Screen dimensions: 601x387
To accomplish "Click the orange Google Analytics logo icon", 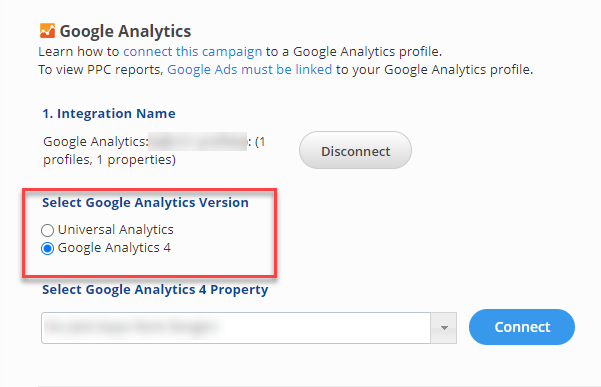I will tap(47, 31).
